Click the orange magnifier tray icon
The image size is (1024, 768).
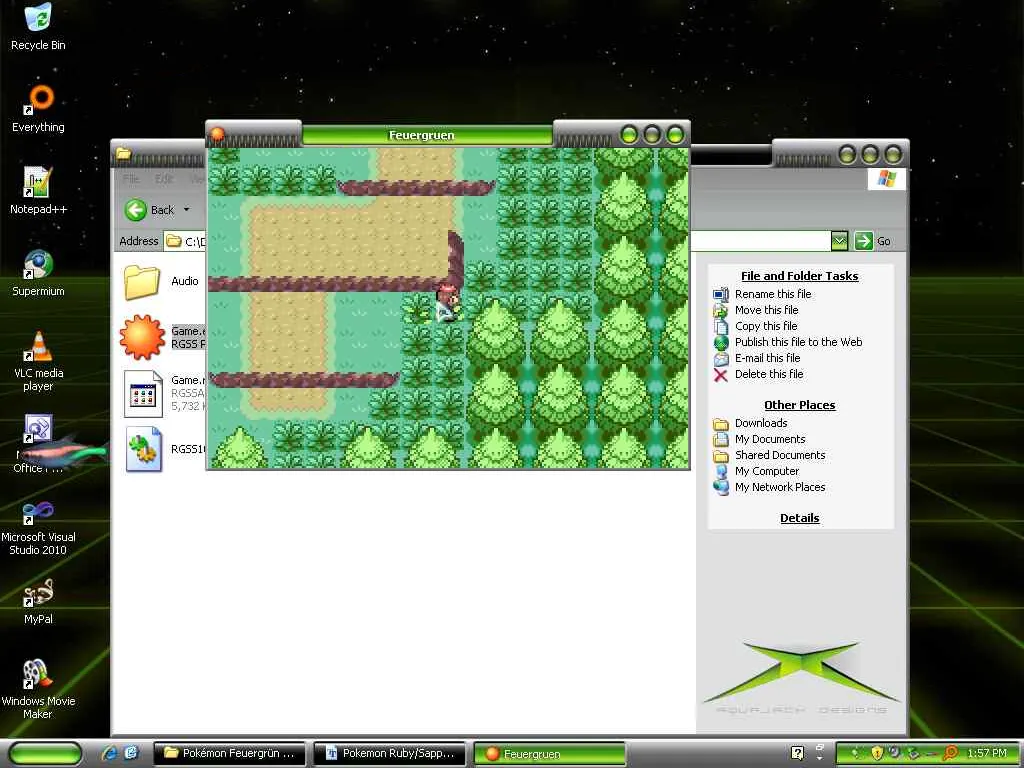pos(950,753)
